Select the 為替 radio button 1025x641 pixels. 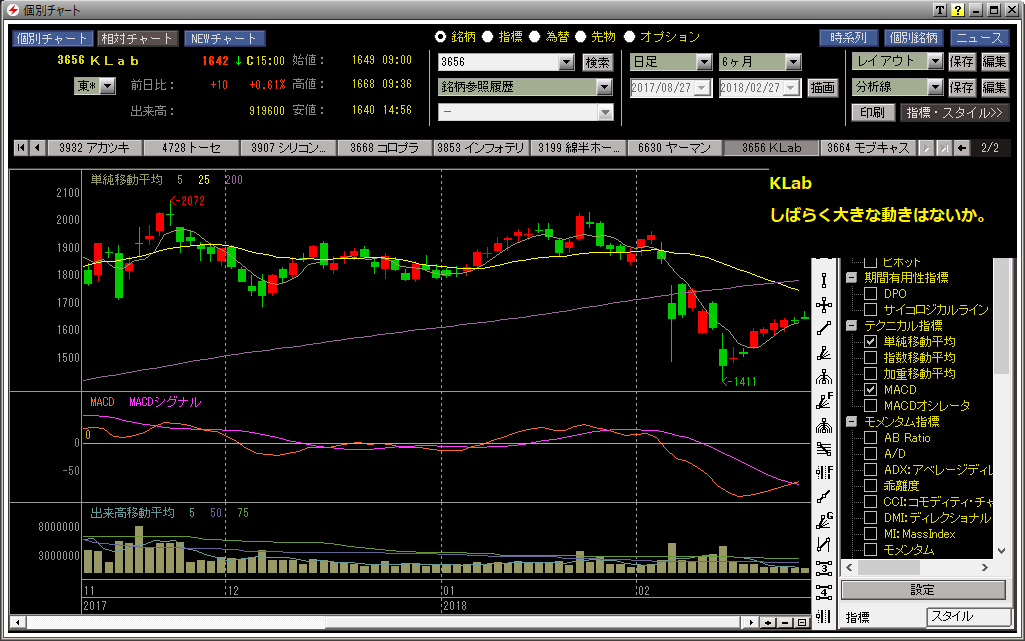535,37
